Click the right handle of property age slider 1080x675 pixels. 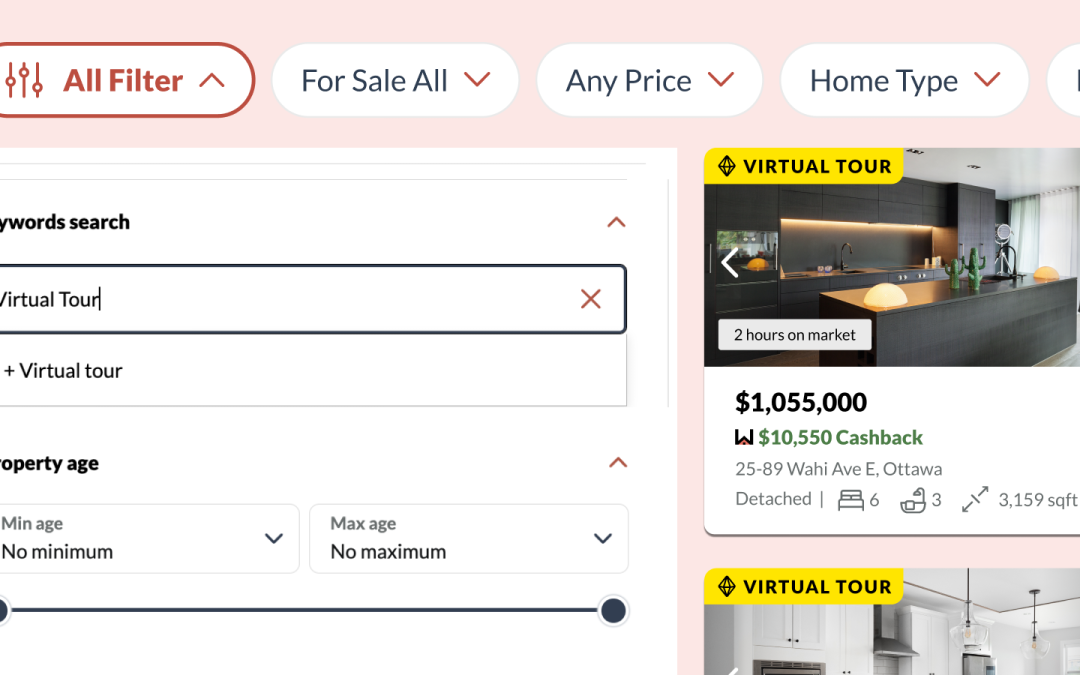613,610
